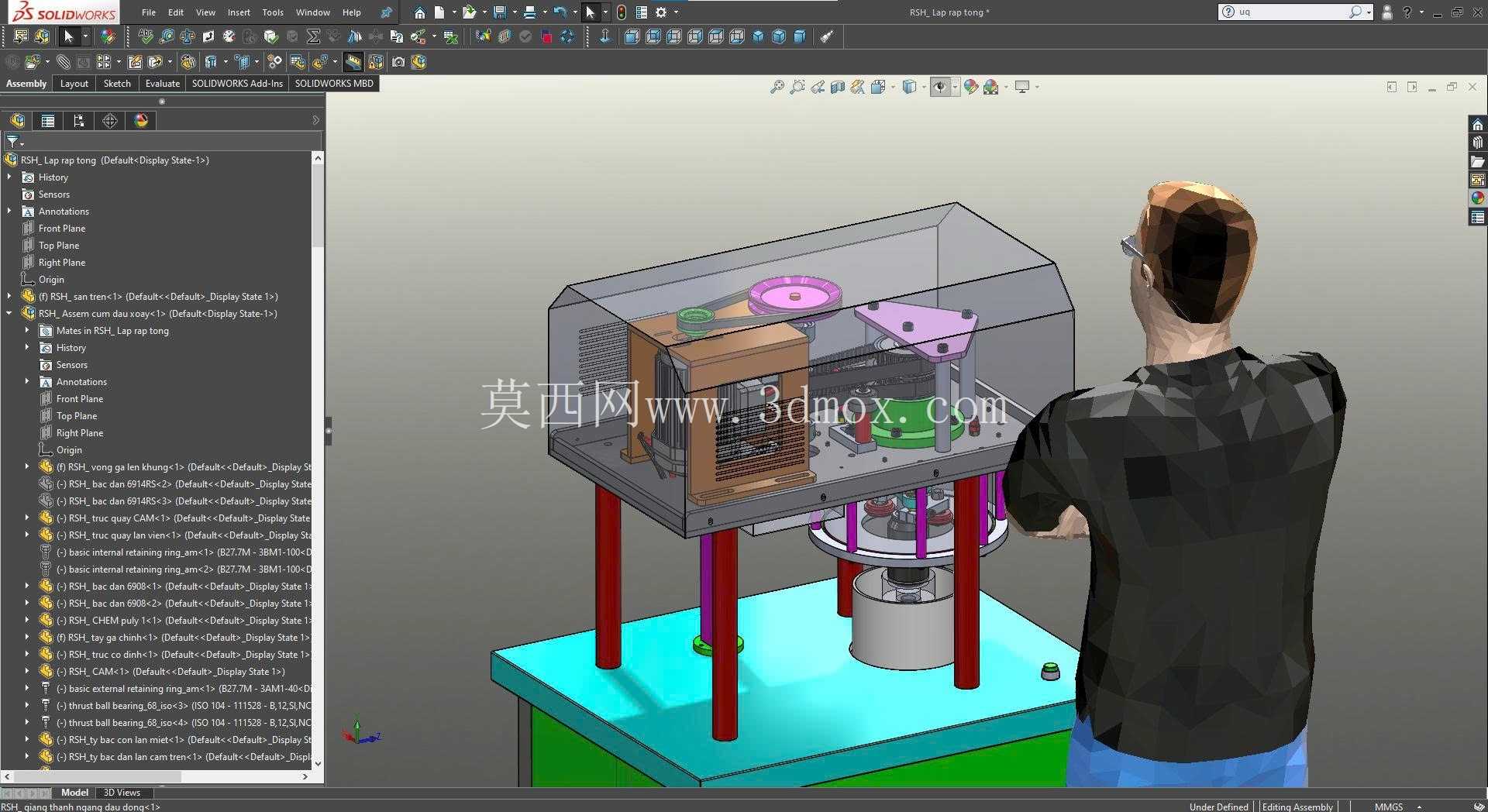Open Appearances tab in task pane
The image size is (1488, 812).
pyautogui.click(x=1477, y=198)
